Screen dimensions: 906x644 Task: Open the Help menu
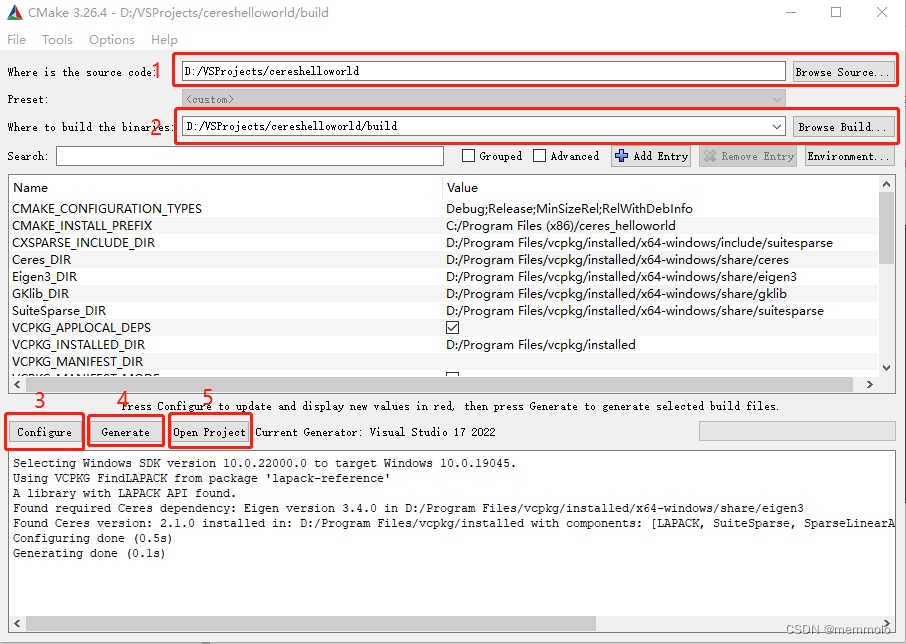click(164, 39)
